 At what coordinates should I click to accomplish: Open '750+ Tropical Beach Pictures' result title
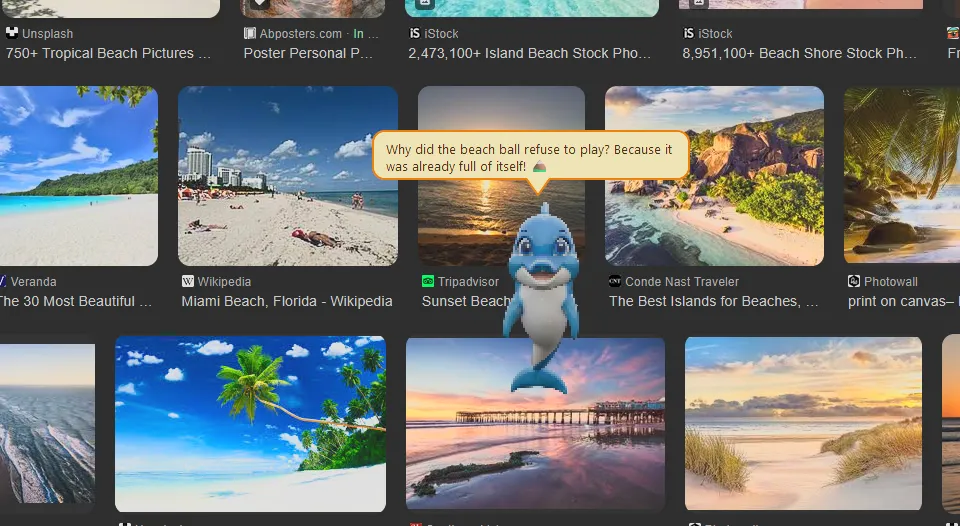[x=108, y=53]
